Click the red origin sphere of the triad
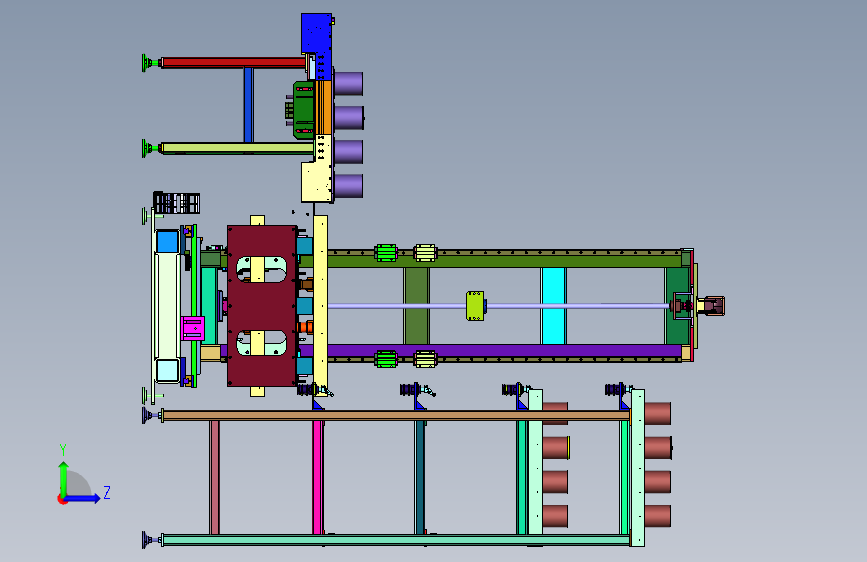The height and width of the screenshot is (562, 867). tap(62, 499)
